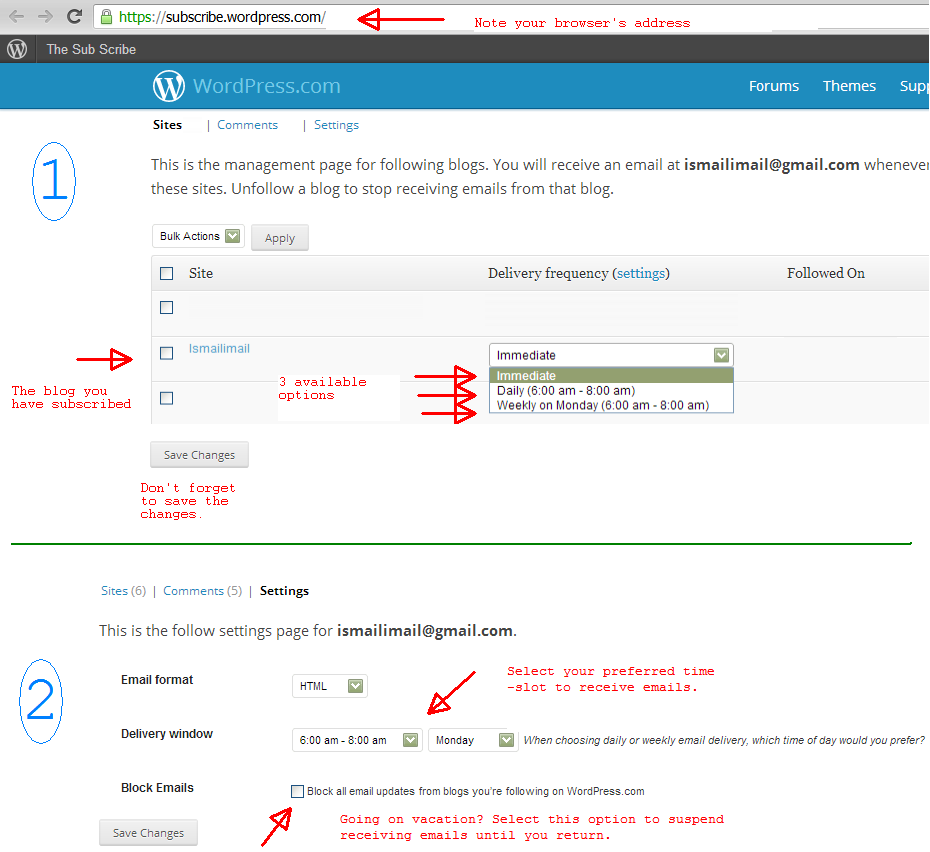Open the Bulk Actions dropdown
The width and height of the screenshot is (930, 852).
click(198, 236)
